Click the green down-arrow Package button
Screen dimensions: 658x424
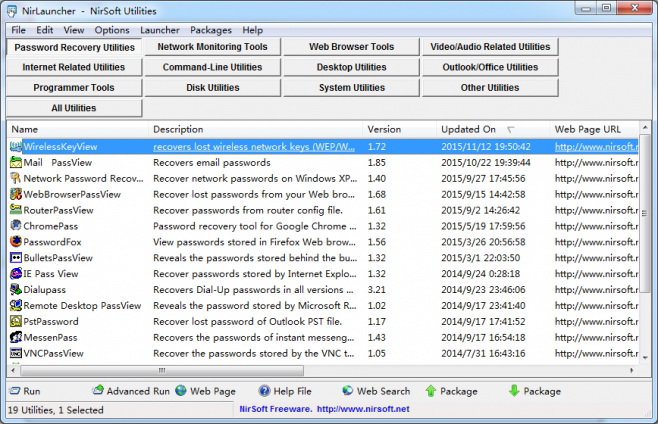(x=535, y=391)
